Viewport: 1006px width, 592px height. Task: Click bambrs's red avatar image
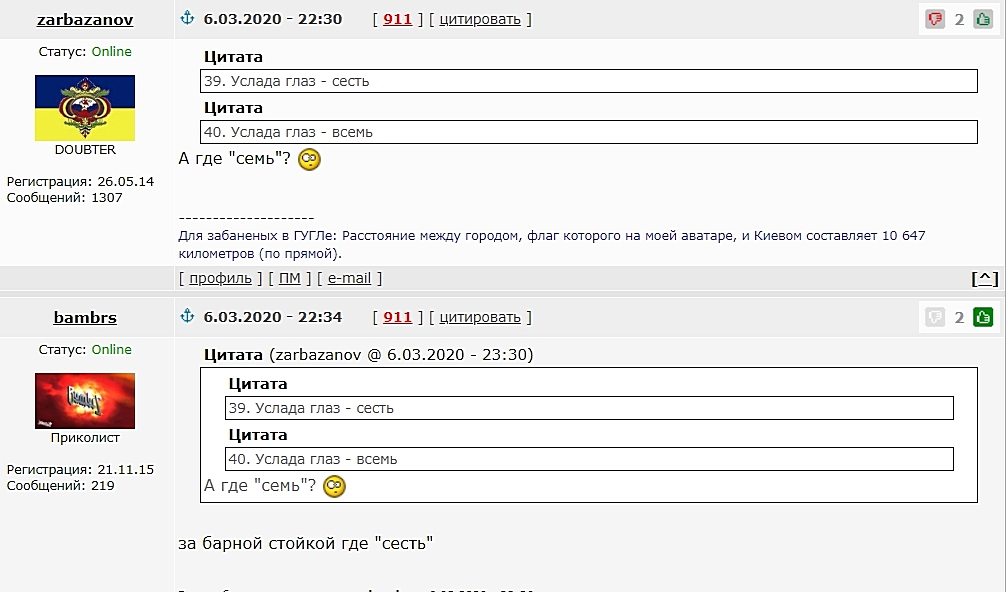(x=85, y=401)
